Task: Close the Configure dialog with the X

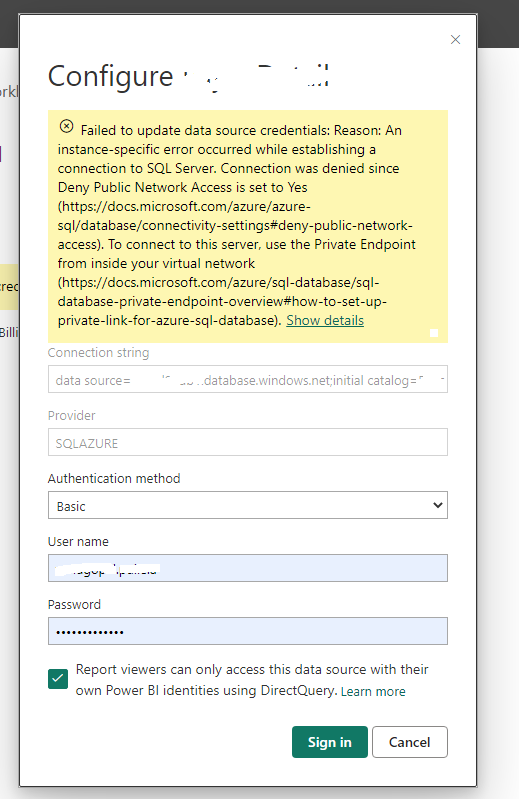Action: (455, 40)
